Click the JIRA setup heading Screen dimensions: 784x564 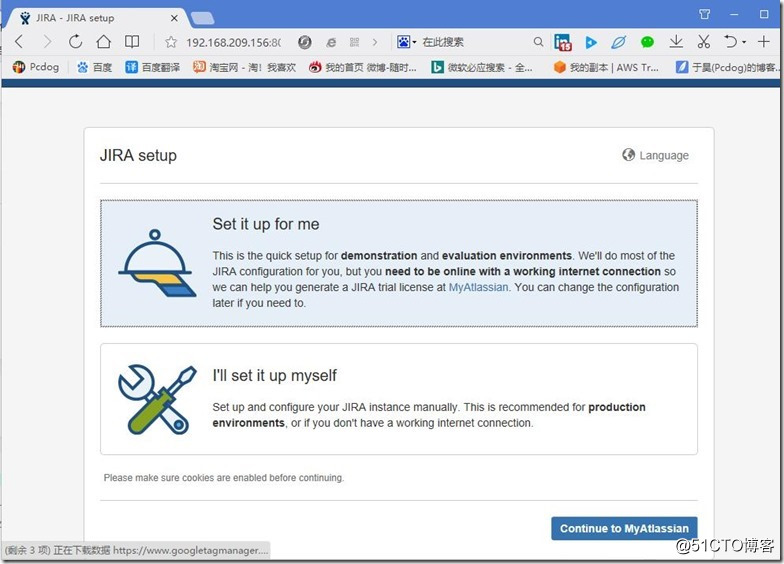138,156
